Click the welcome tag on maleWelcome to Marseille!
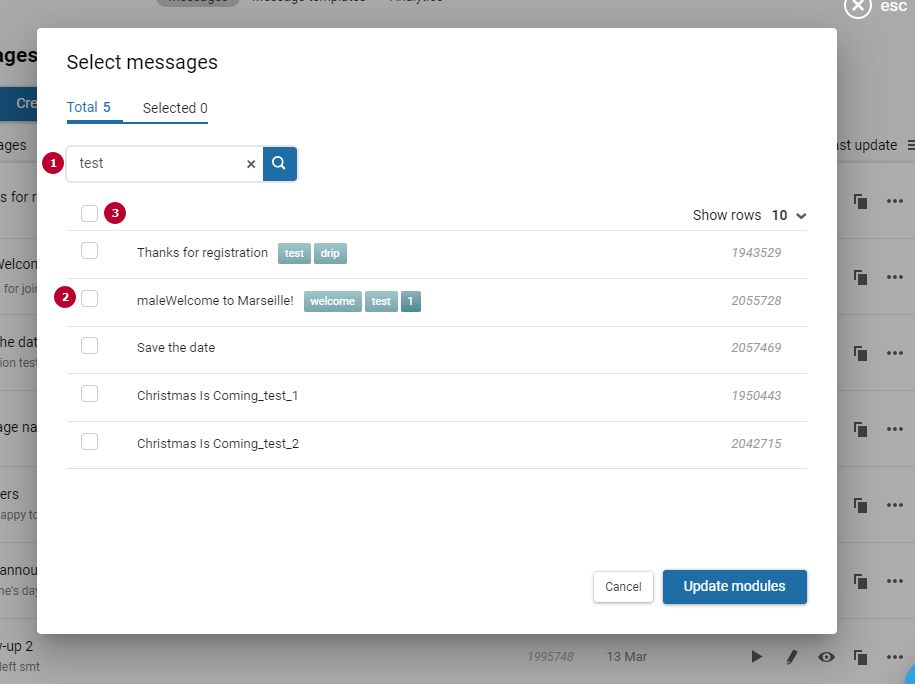Screen dimensions: 915x684 click(x=333, y=301)
